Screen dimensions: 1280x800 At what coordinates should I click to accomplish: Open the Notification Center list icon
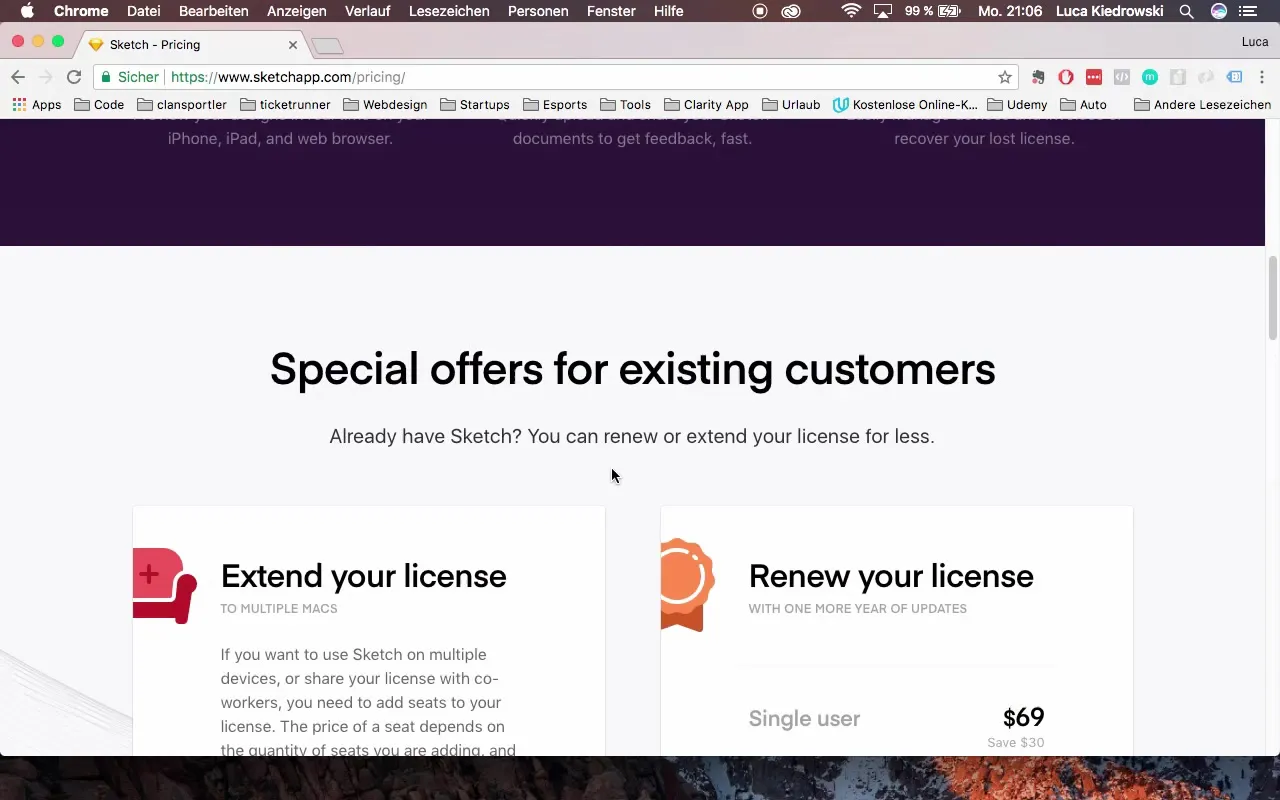tap(1248, 11)
